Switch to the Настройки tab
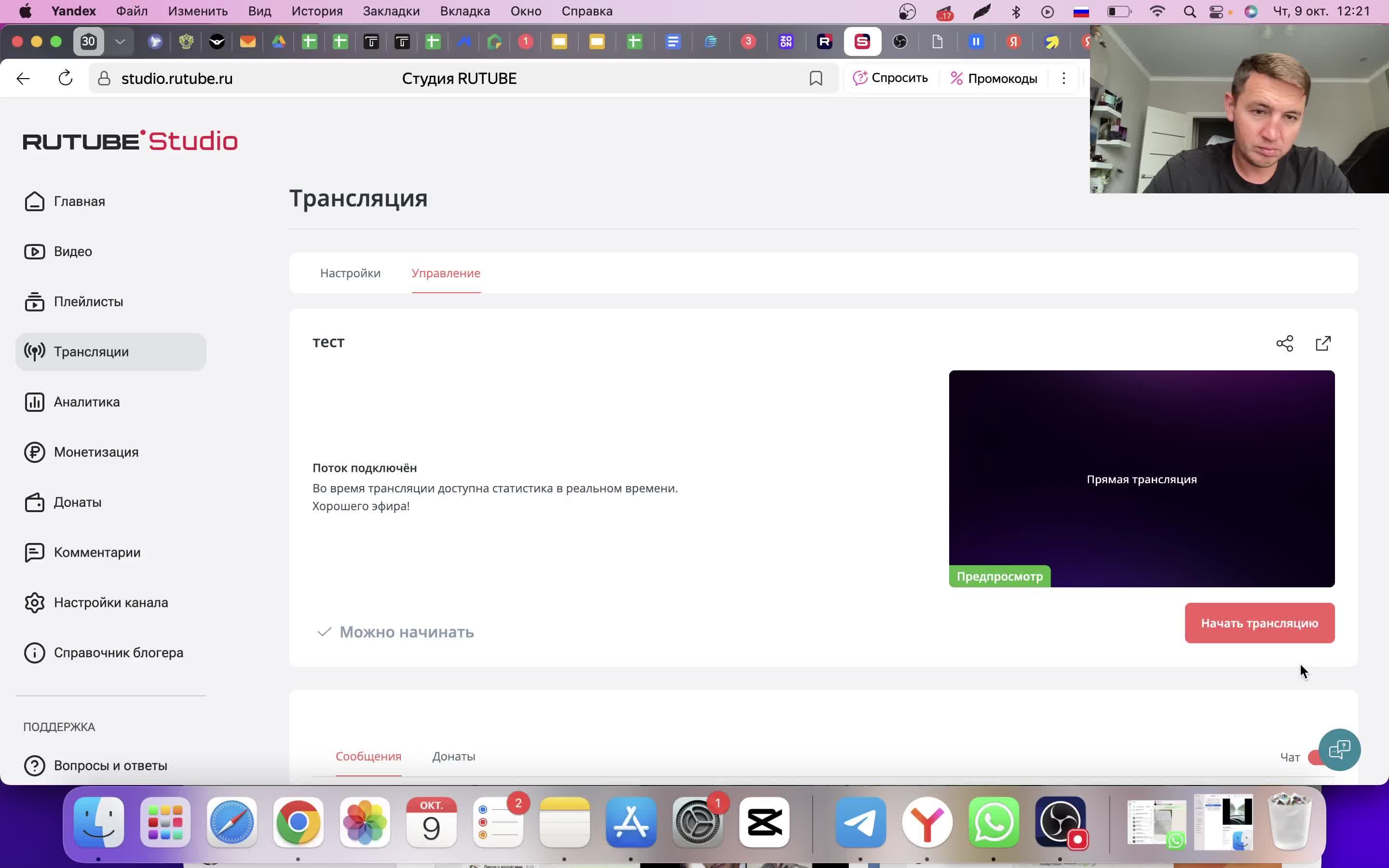Image resolution: width=1389 pixels, height=868 pixels. pyautogui.click(x=350, y=273)
